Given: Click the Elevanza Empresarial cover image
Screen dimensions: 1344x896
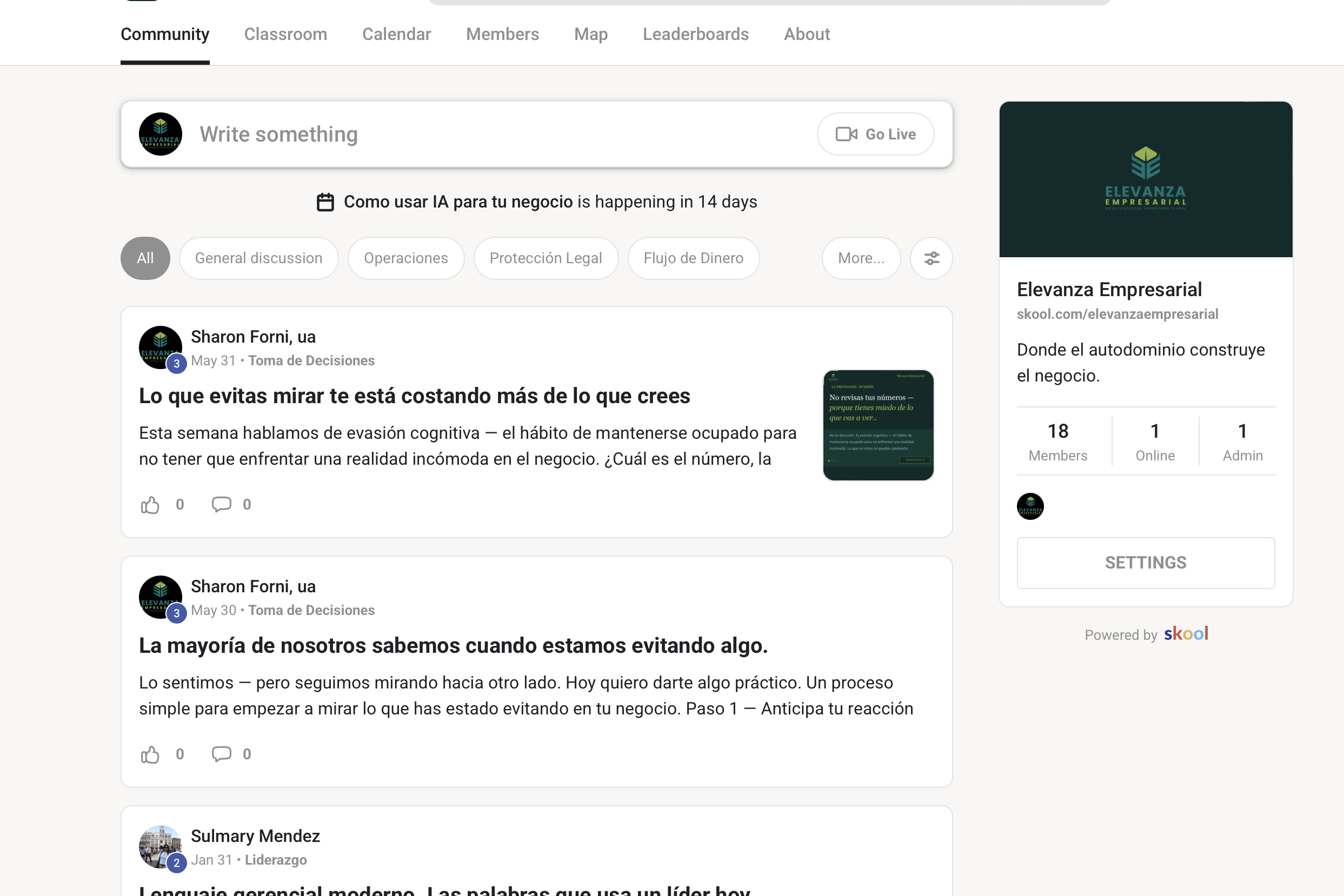Looking at the screenshot, I should pyautogui.click(x=1146, y=179).
